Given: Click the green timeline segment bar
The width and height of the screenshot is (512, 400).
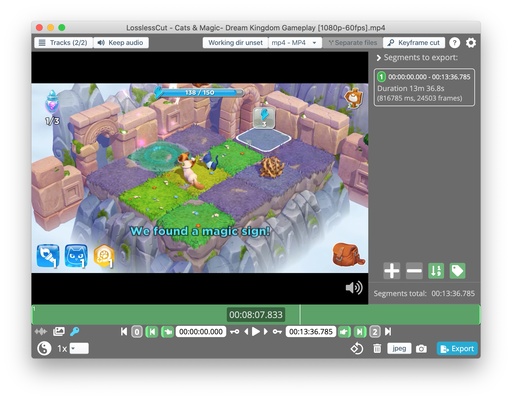Looking at the screenshot, I should pos(256,315).
